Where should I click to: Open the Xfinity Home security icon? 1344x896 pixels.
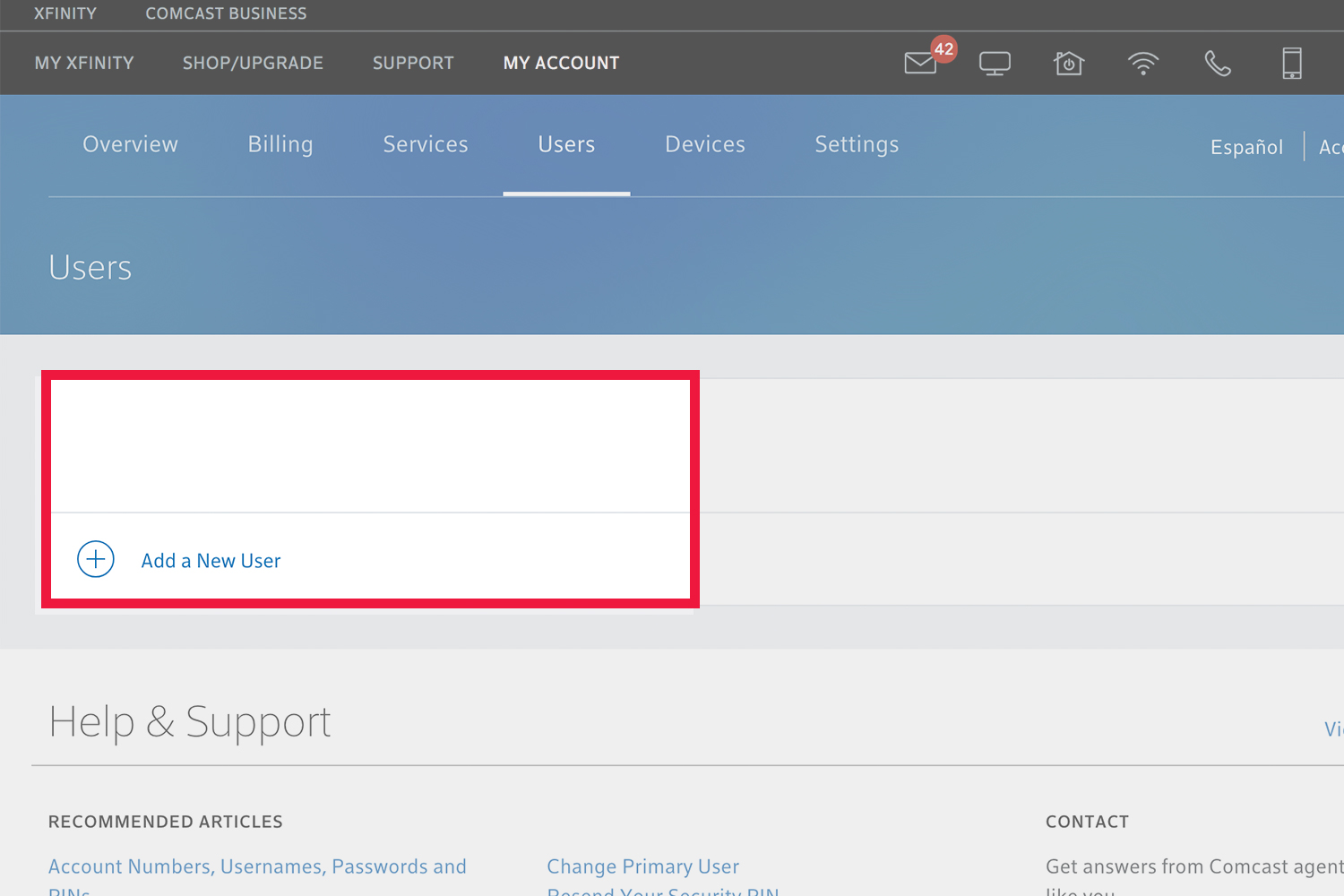(x=1069, y=63)
